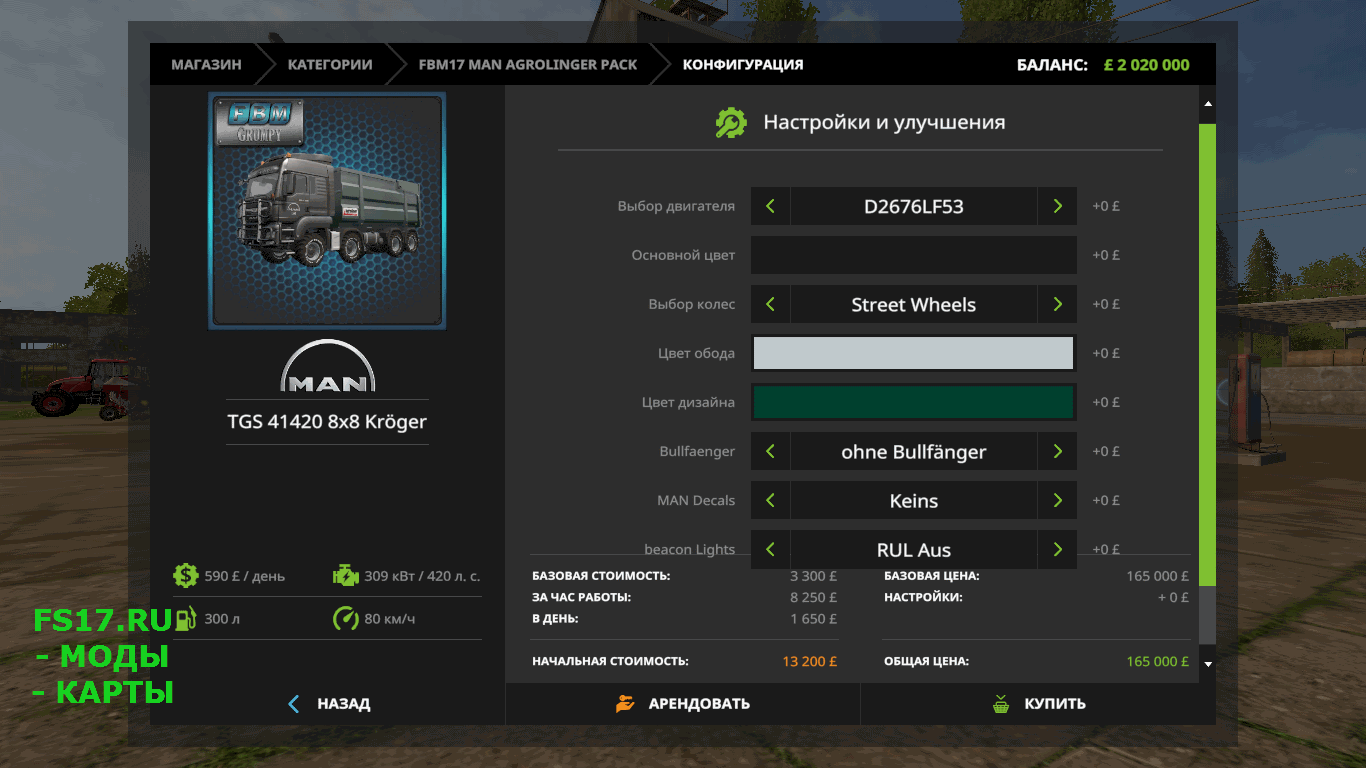The height and width of the screenshot is (768, 1366).
Task: Open the Keins decals selector
Action: (914, 500)
